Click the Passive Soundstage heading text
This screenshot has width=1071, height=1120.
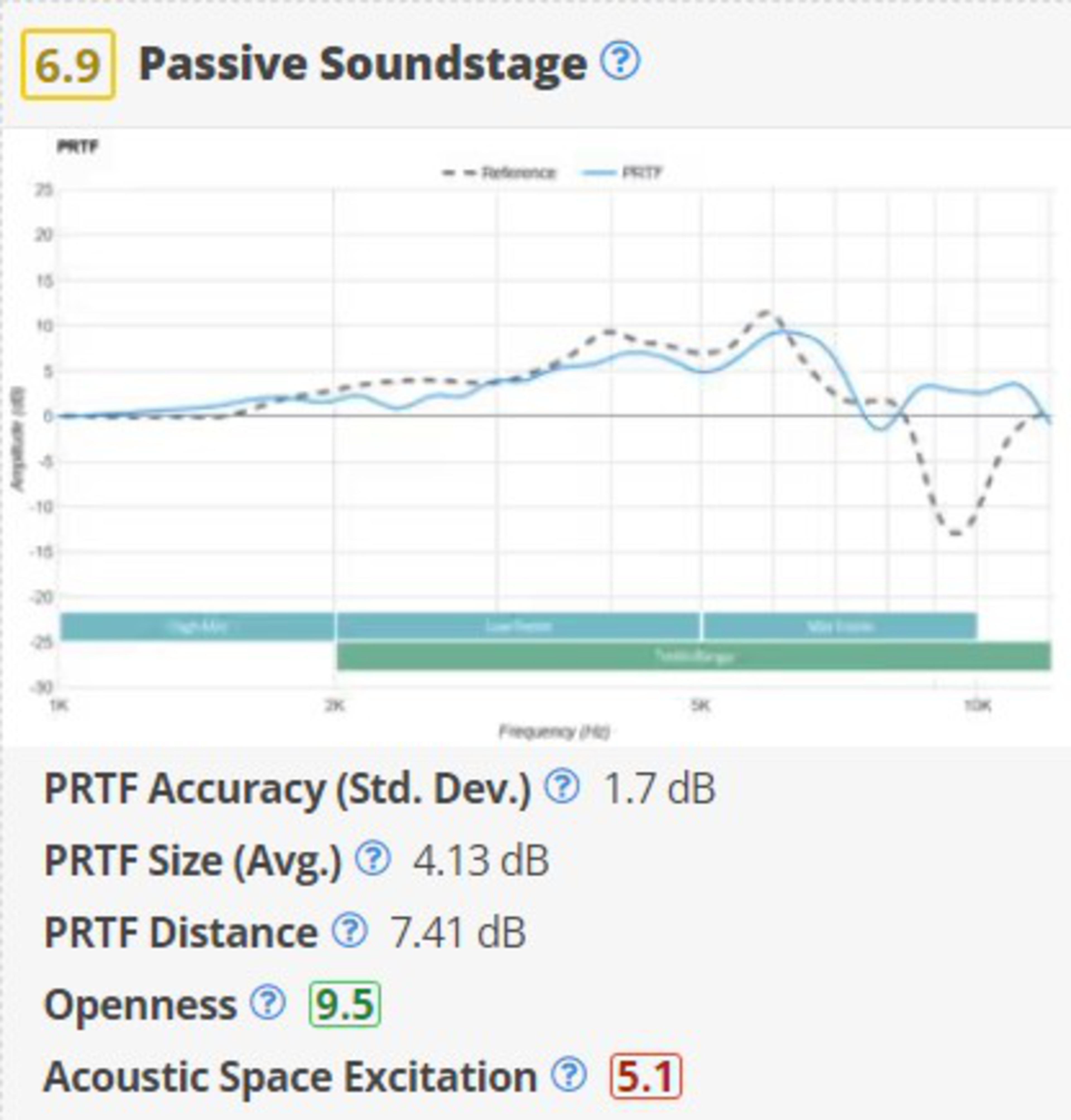pyautogui.click(x=363, y=64)
